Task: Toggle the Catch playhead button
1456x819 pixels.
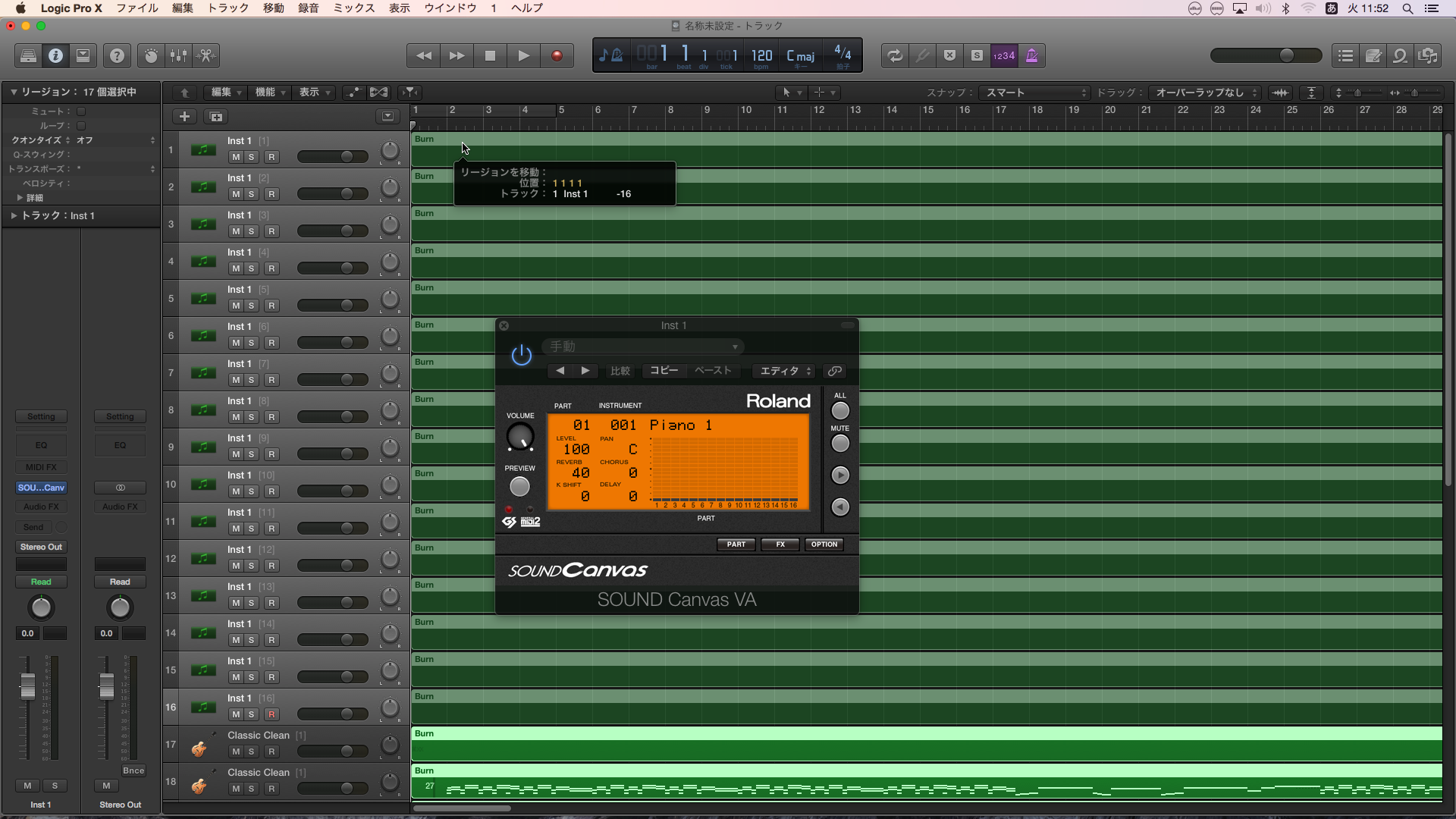Action: (x=409, y=93)
